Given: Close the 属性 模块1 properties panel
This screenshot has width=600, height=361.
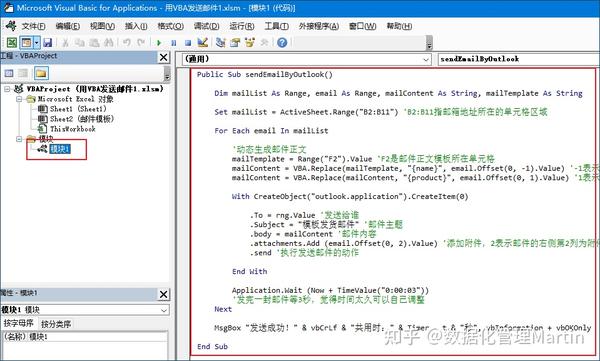Looking at the screenshot, I should pyautogui.click(x=163, y=294).
